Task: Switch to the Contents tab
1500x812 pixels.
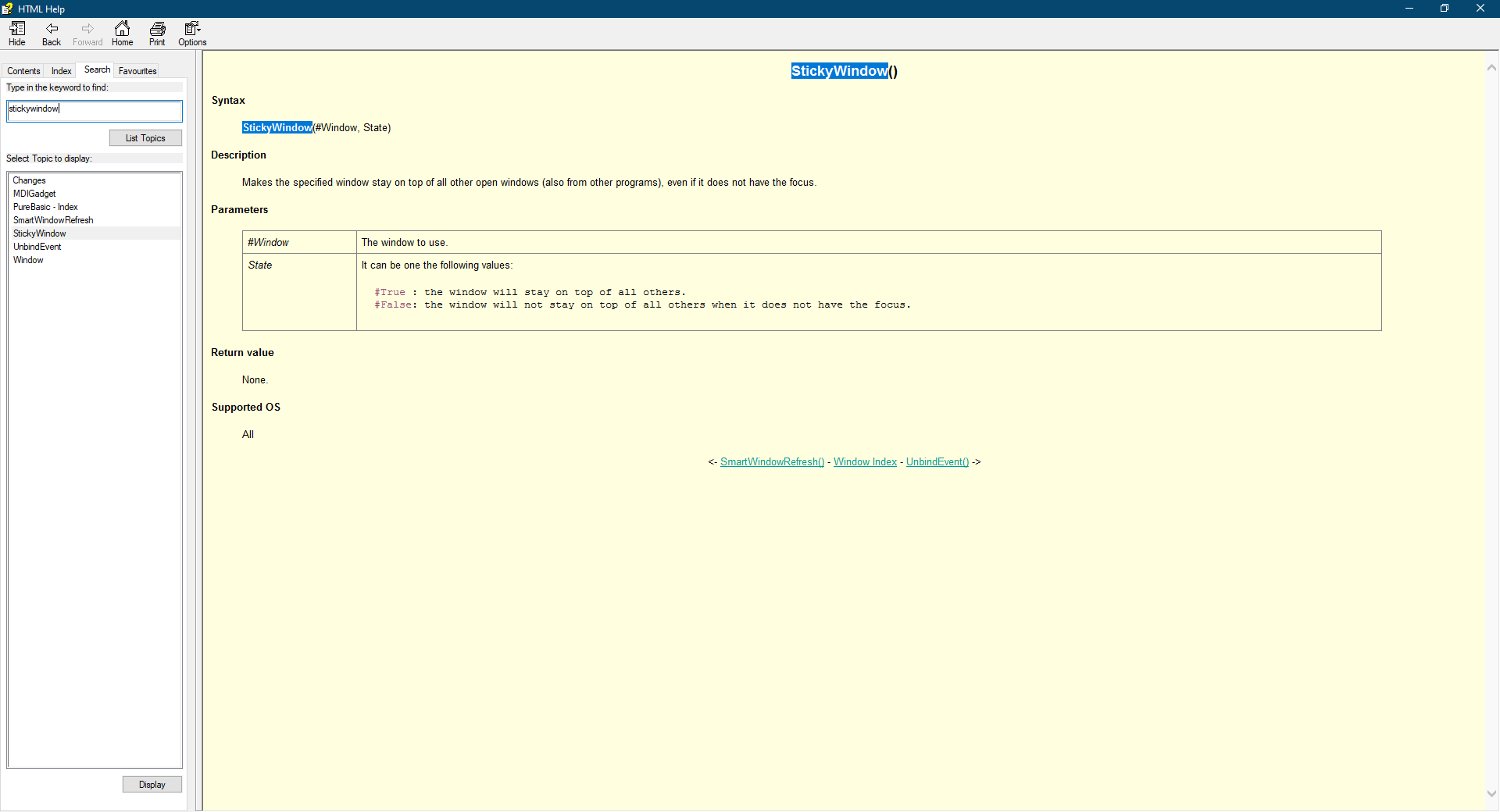Action: click(23, 70)
